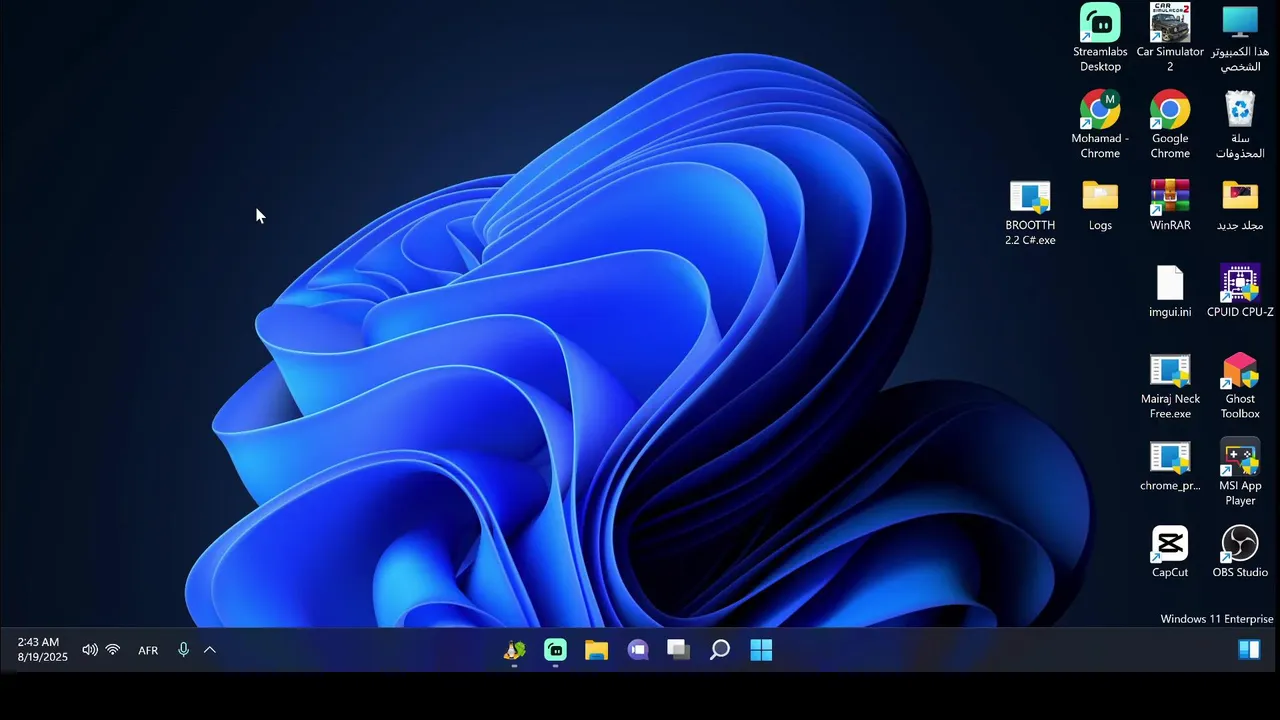Image resolution: width=1280 pixels, height=720 pixels.
Task: Open the purple chat app on taskbar
Action: click(638, 650)
